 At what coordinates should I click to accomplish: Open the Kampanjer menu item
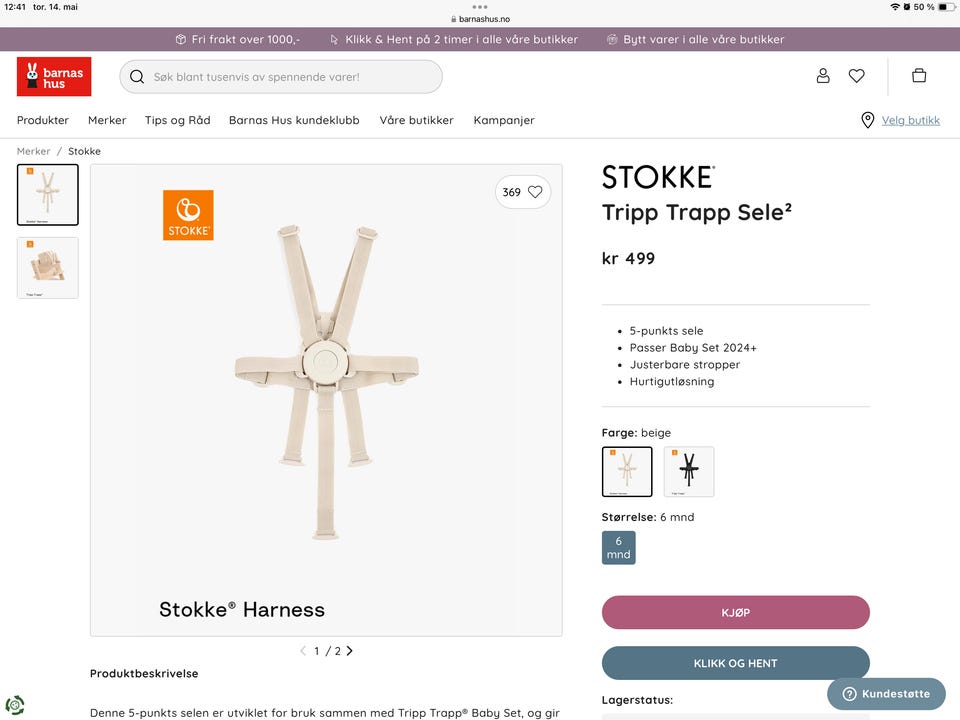[x=504, y=120]
